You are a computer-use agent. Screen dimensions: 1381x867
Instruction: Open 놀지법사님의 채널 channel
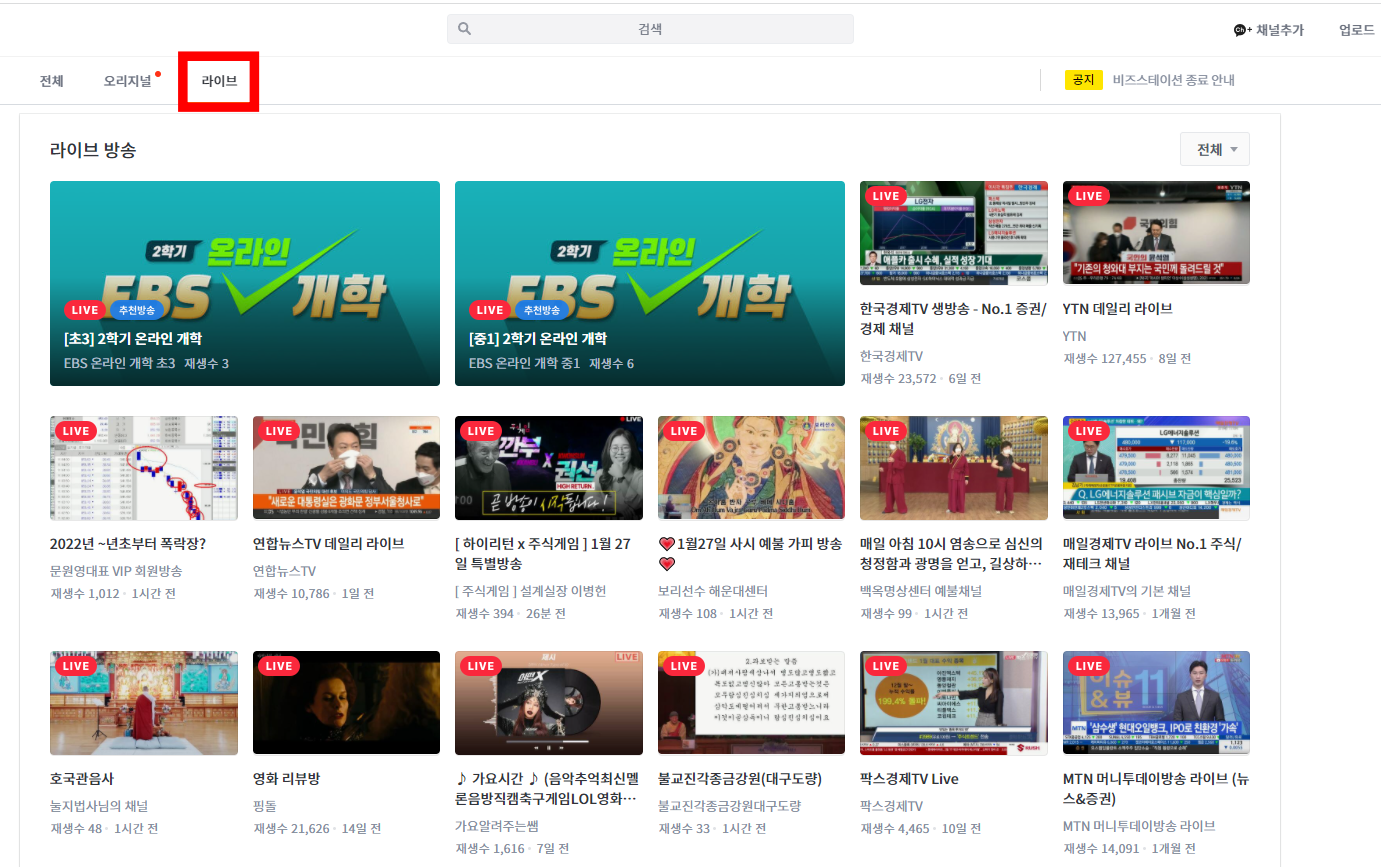[99, 806]
